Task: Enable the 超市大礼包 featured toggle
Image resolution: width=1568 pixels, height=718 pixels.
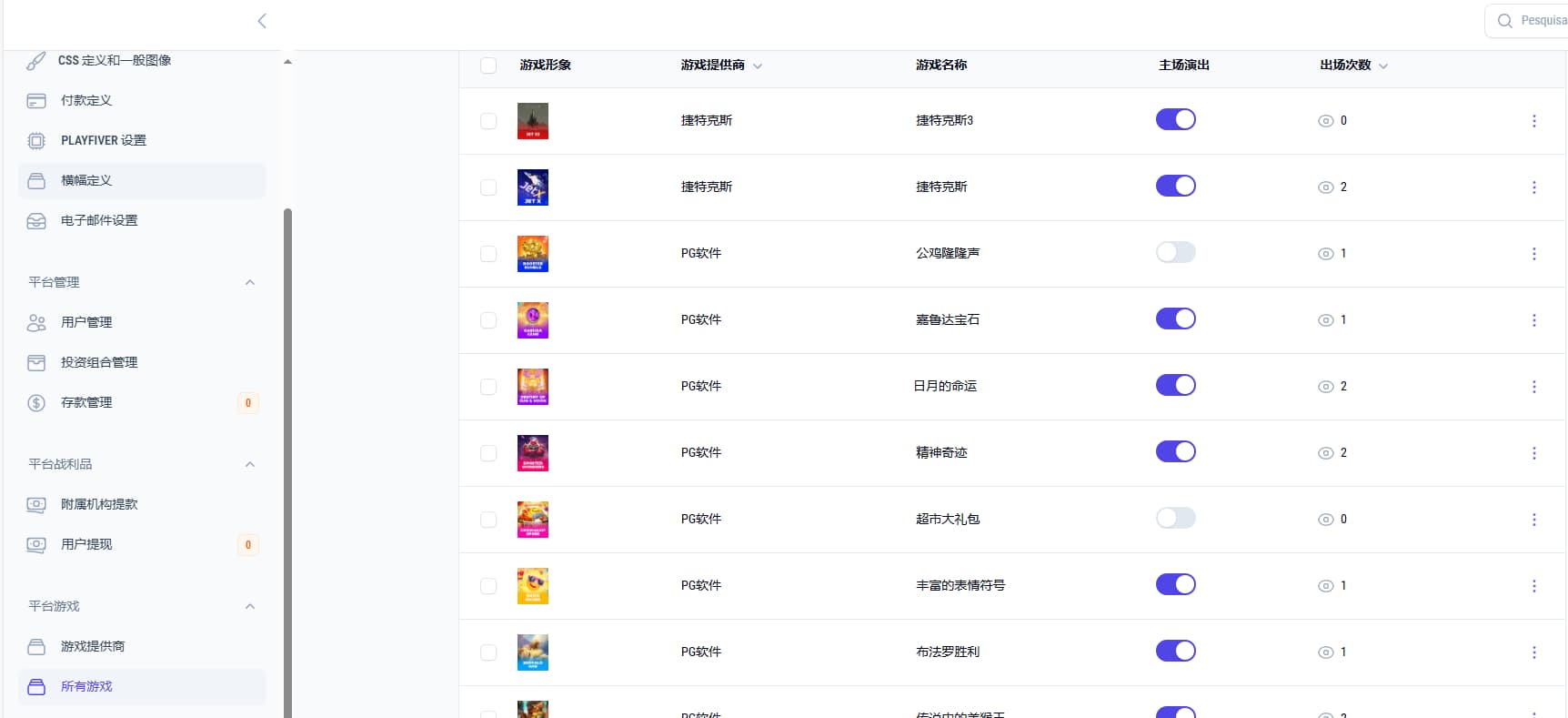Action: coord(1175,519)
